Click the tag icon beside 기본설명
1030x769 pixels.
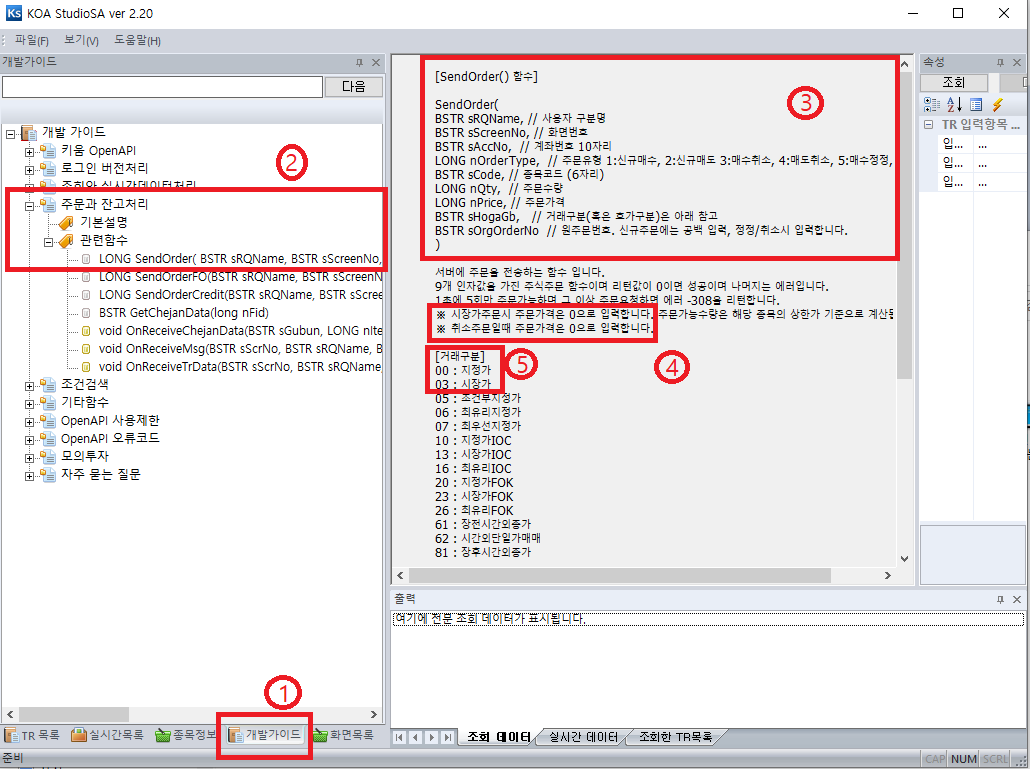click(66, 223)
